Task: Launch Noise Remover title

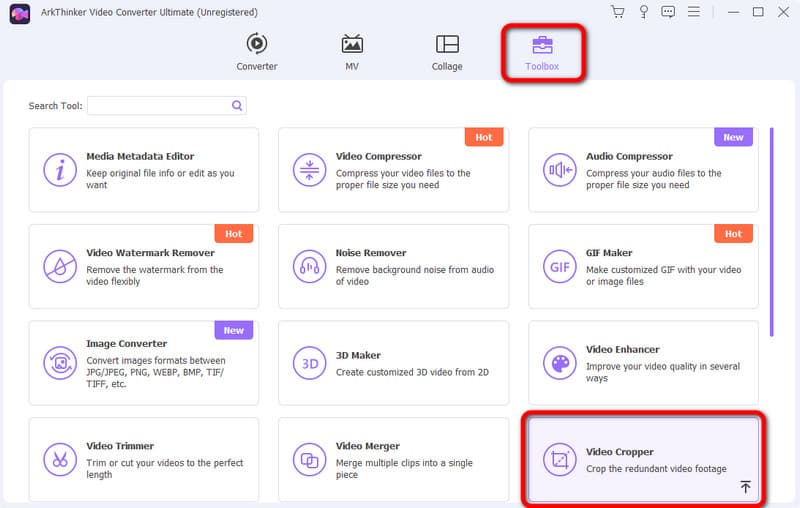Action: (x=371, y=252)
